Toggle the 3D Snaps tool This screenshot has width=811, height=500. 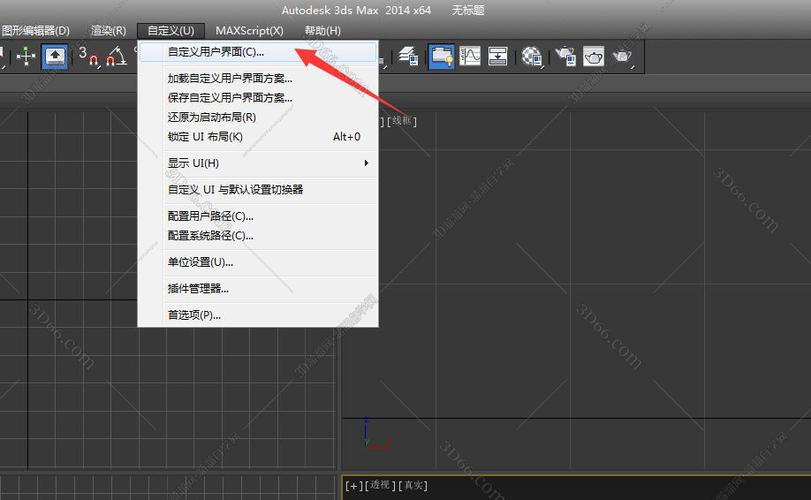point(88,56)
